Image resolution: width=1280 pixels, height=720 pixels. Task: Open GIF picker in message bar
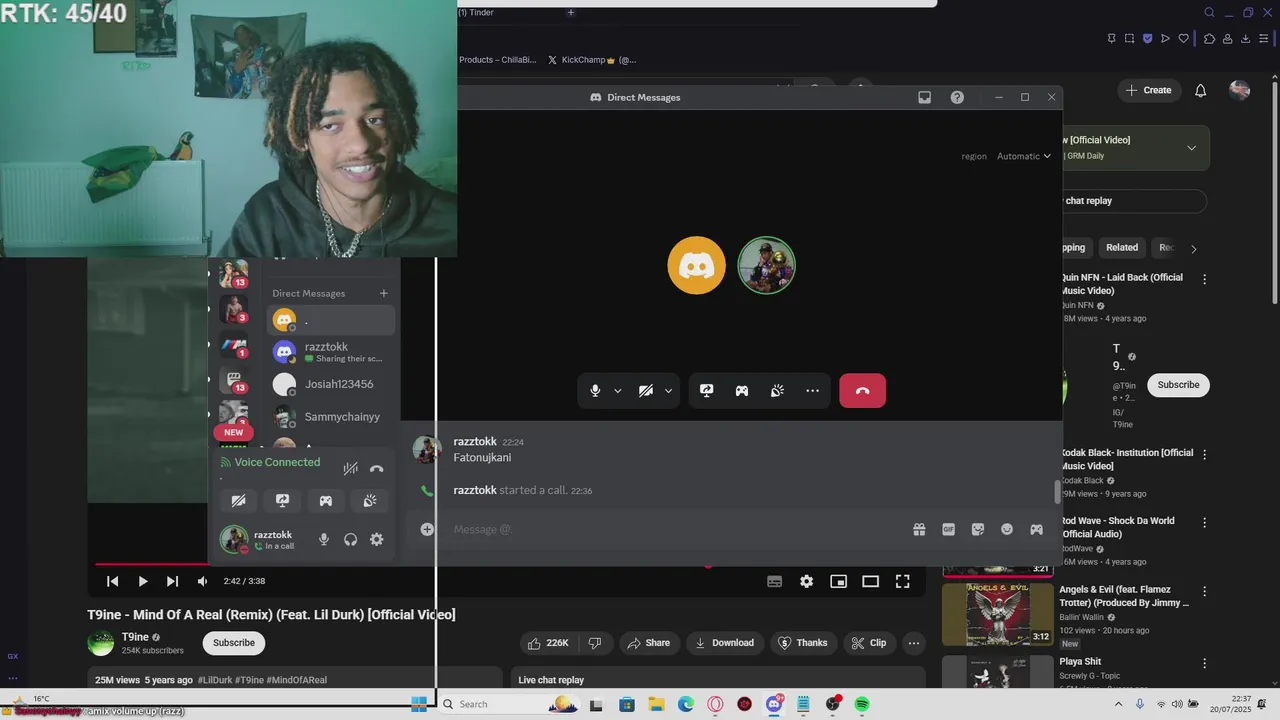click(x=948, y=529)
